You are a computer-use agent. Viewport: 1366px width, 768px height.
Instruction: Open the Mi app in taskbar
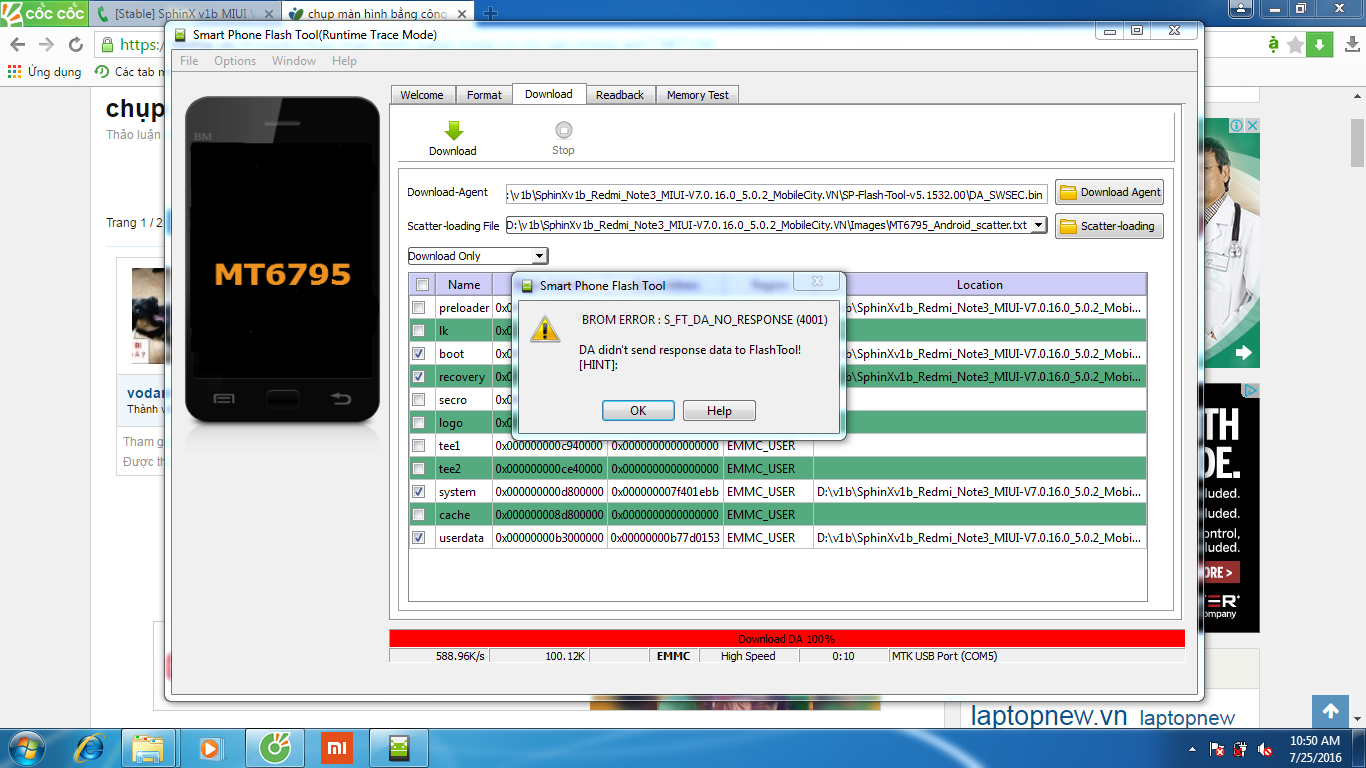pos(337,747)
